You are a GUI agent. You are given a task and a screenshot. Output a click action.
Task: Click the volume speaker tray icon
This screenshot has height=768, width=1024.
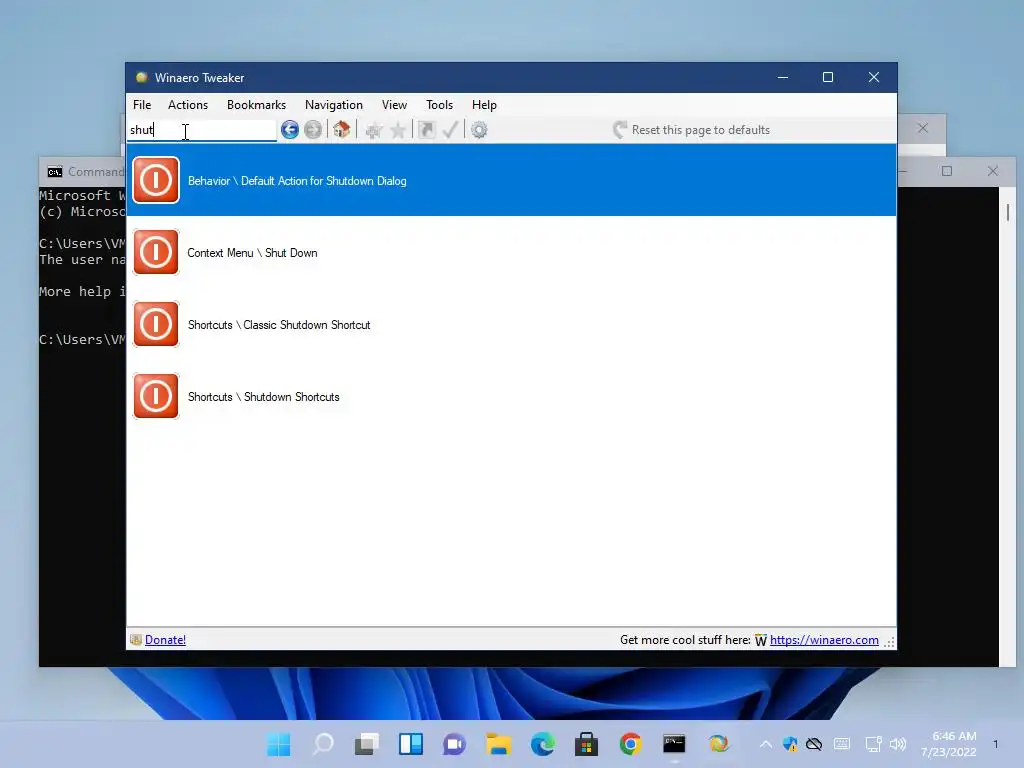coord(899,744)
